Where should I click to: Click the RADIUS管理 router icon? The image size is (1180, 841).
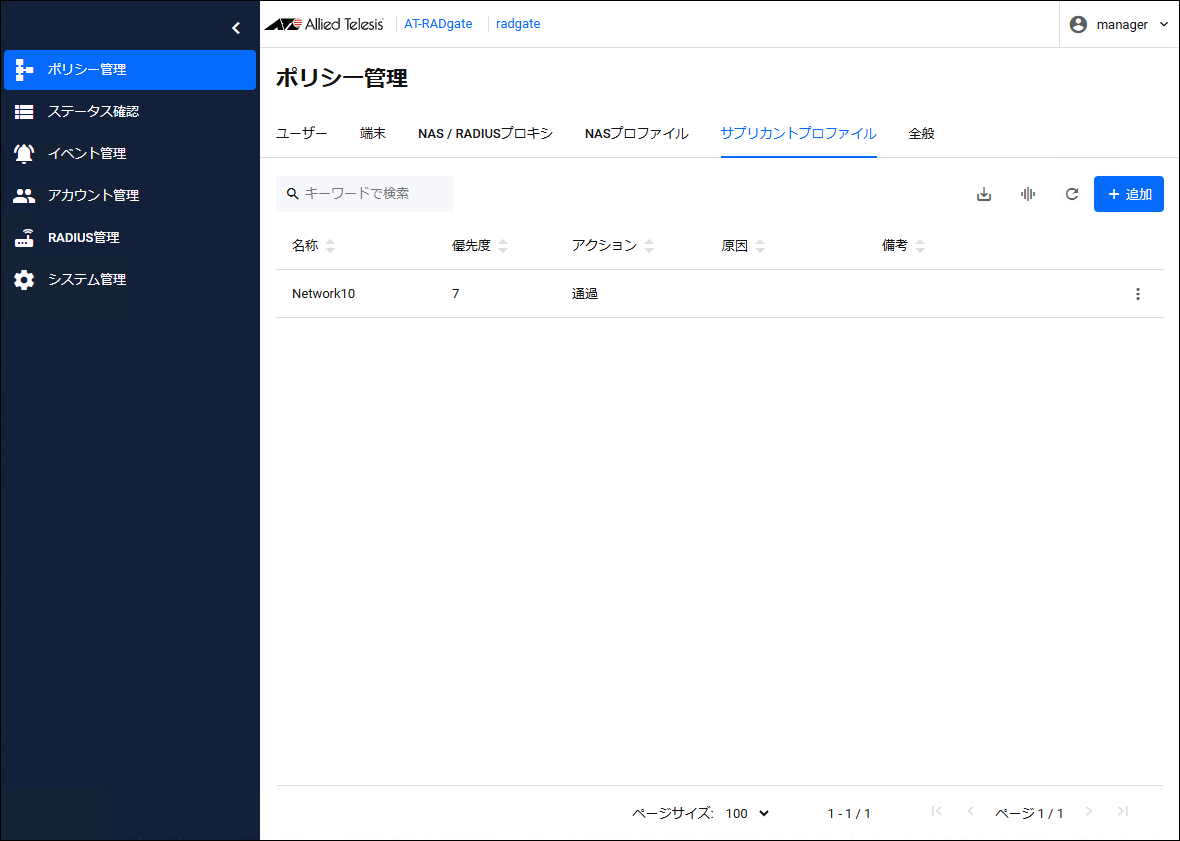click(x=24, y=238)
